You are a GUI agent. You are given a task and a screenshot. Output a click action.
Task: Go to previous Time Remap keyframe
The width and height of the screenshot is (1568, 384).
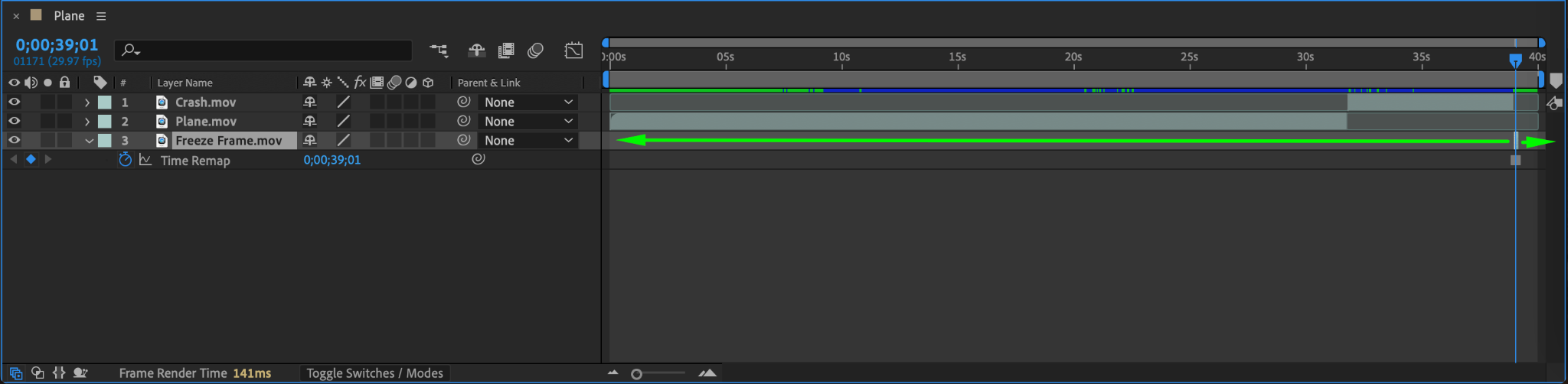tap(14, 159)
